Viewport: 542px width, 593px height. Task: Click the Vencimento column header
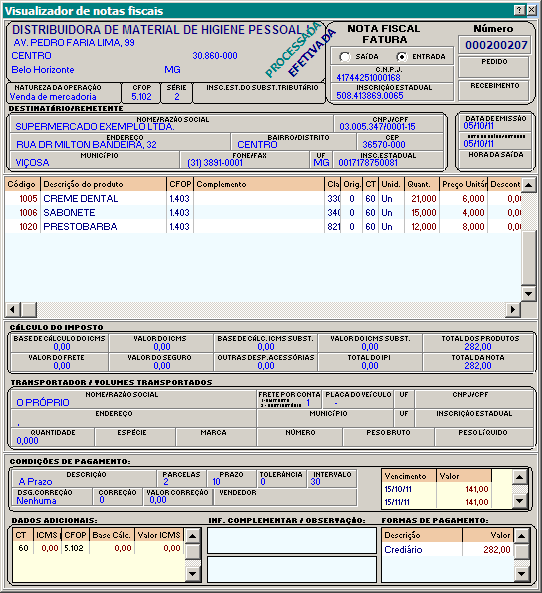408,476
